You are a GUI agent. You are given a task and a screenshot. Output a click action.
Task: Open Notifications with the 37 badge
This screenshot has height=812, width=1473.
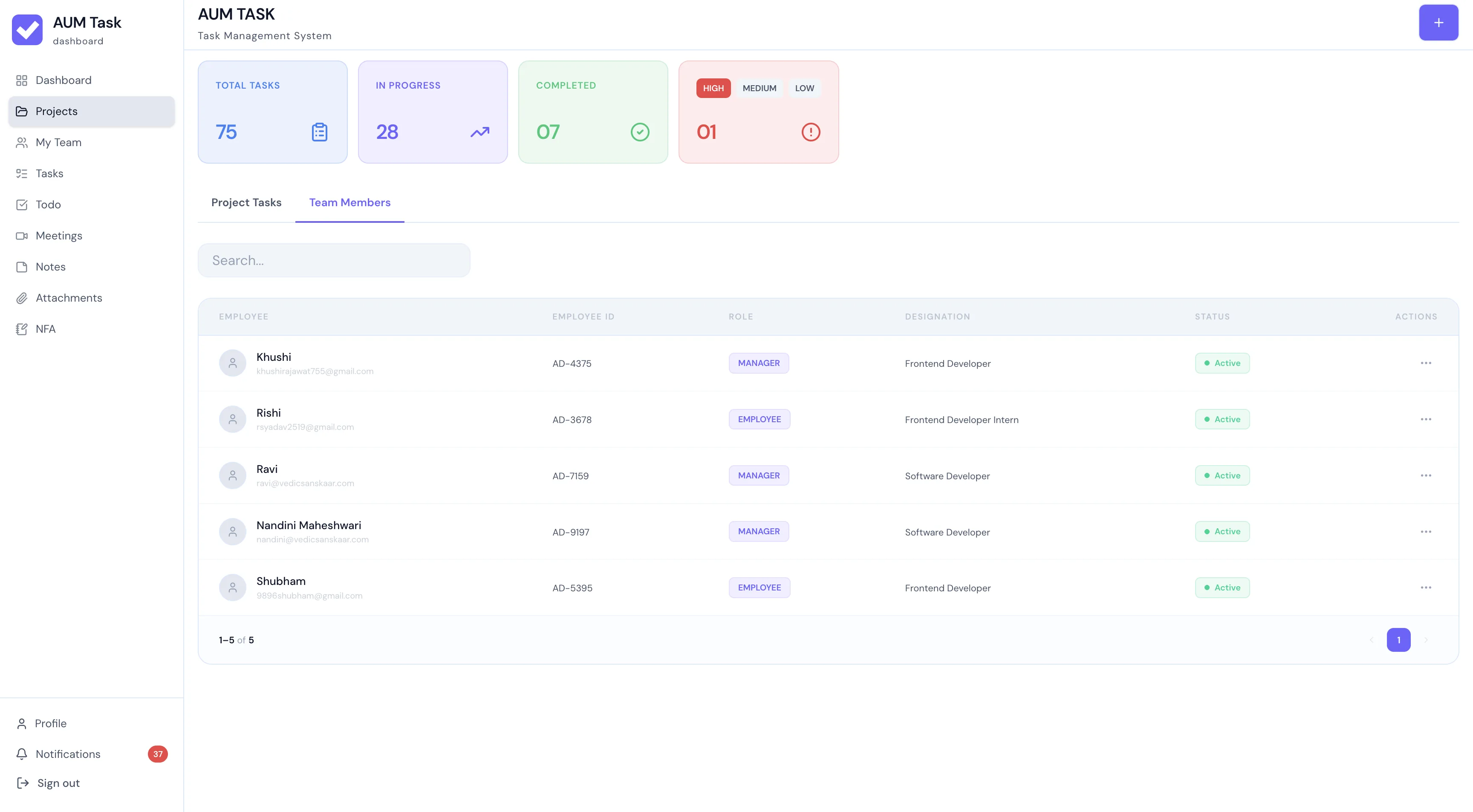pyautogui.click(x=92, y=754)
